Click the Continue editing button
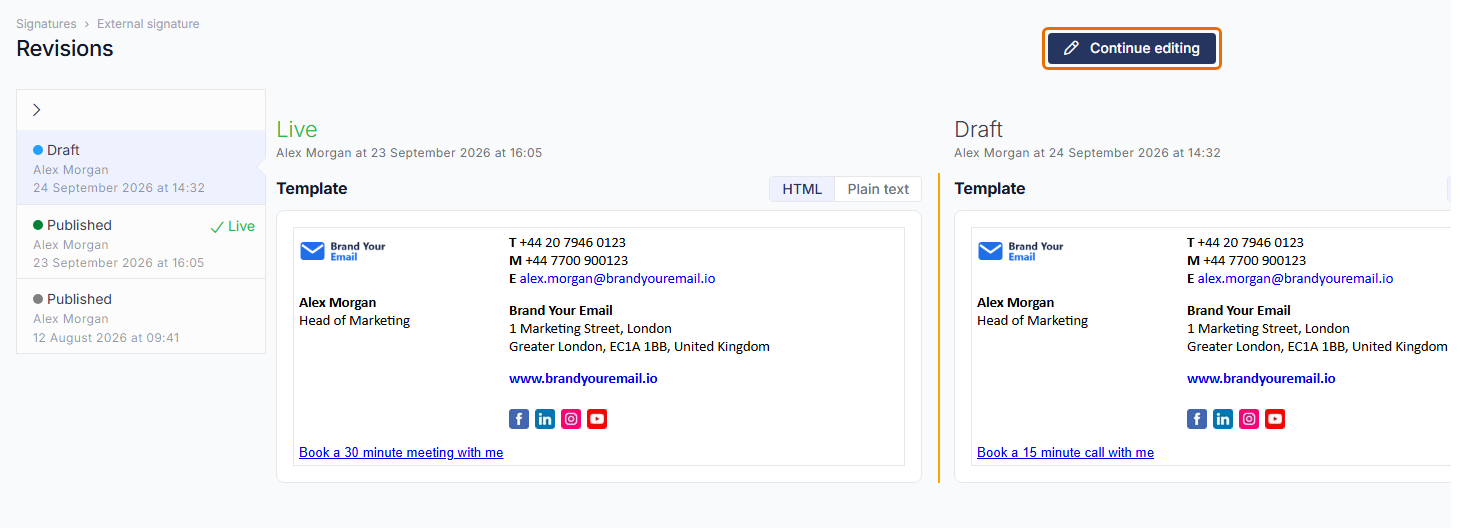 1131,48
